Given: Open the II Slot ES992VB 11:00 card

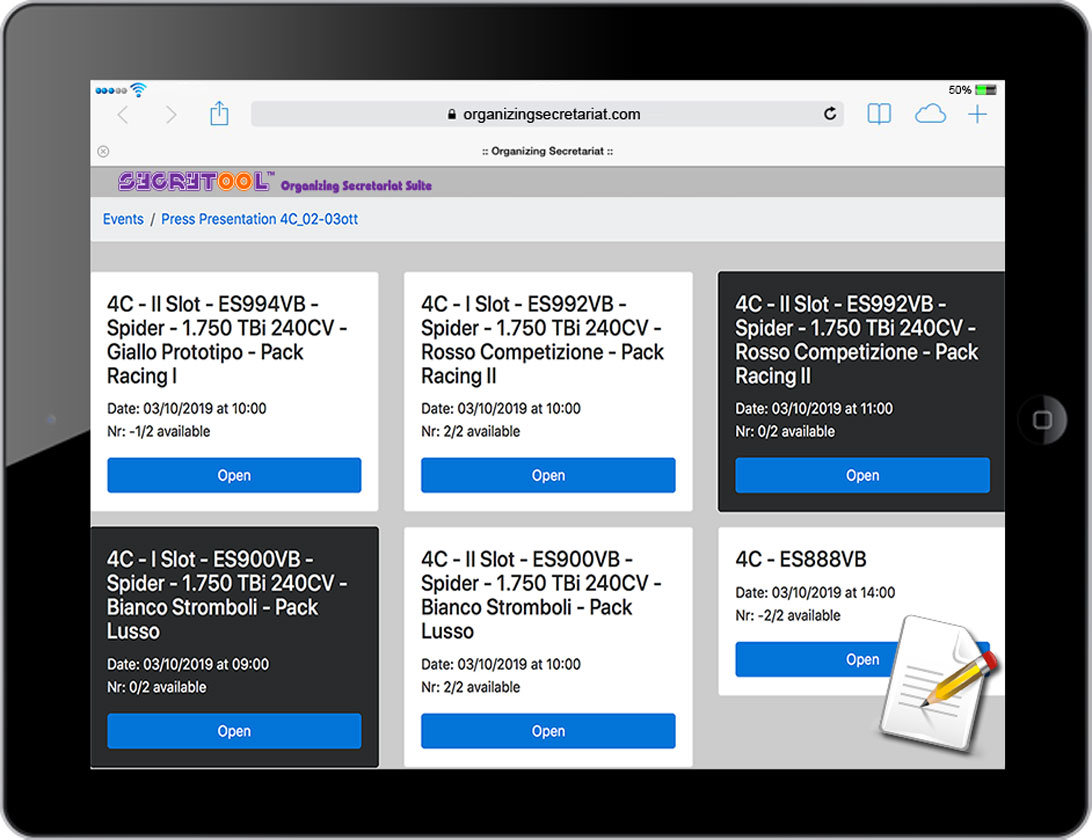Looking at the screenshot, I should [x=862, y=475].
